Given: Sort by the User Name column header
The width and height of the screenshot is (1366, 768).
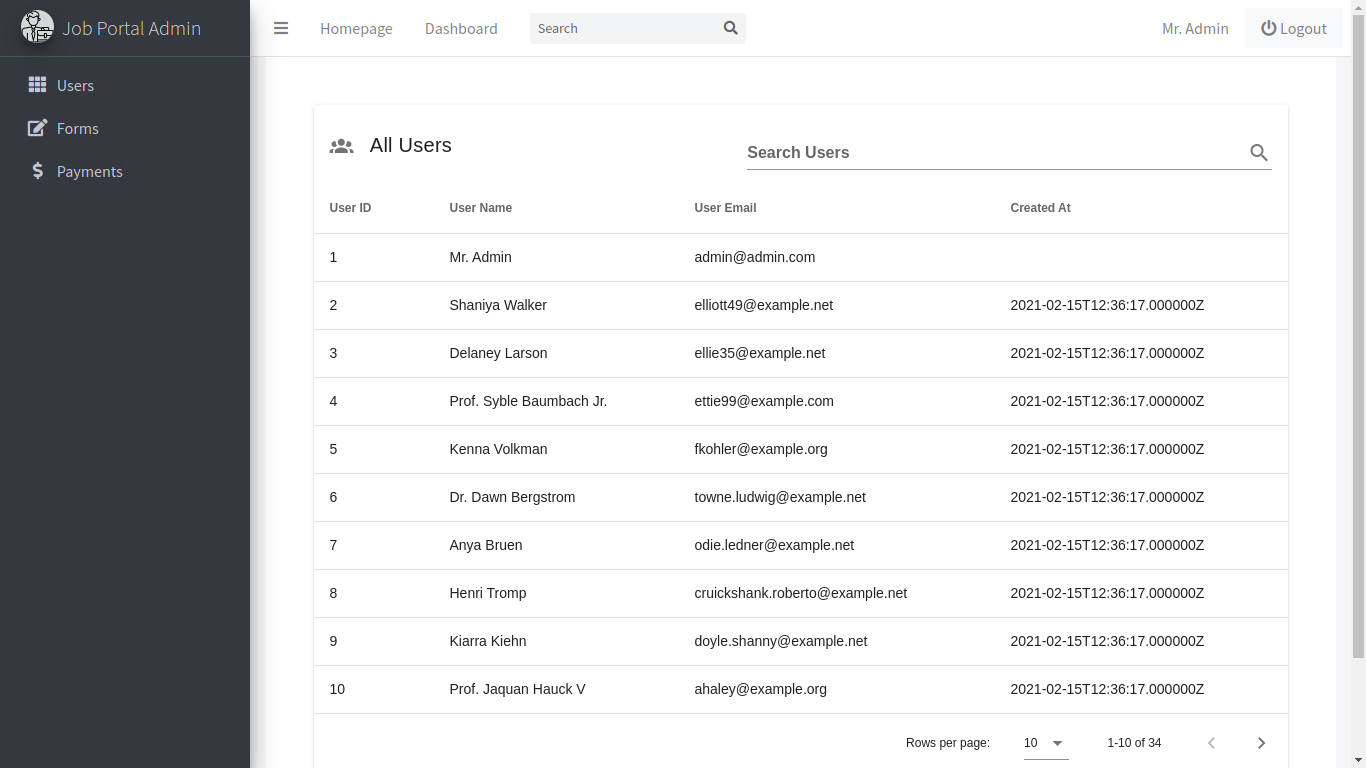Looking at the screenshot, I should pyautogui.click(x=480, y=208).
